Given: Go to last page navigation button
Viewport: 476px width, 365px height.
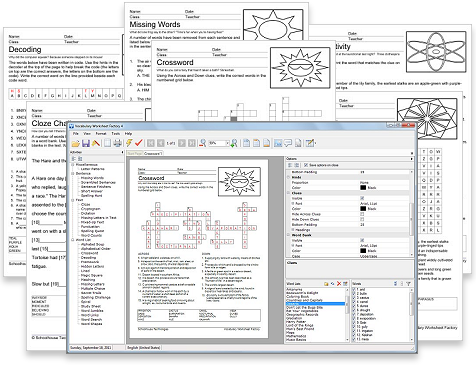Looking at the screenshot, I should pyautogui.click(x=192, y=143).
